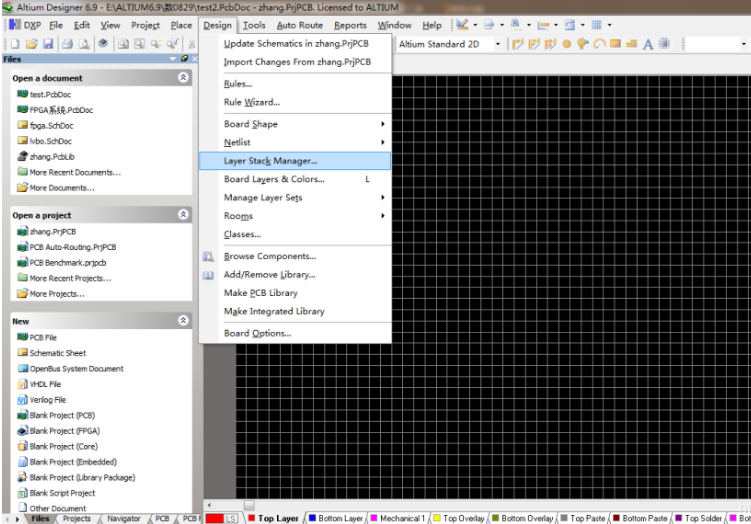Click the open document folder icon
The width and height of the screenshot is (751, 524).
coord(32,44)
